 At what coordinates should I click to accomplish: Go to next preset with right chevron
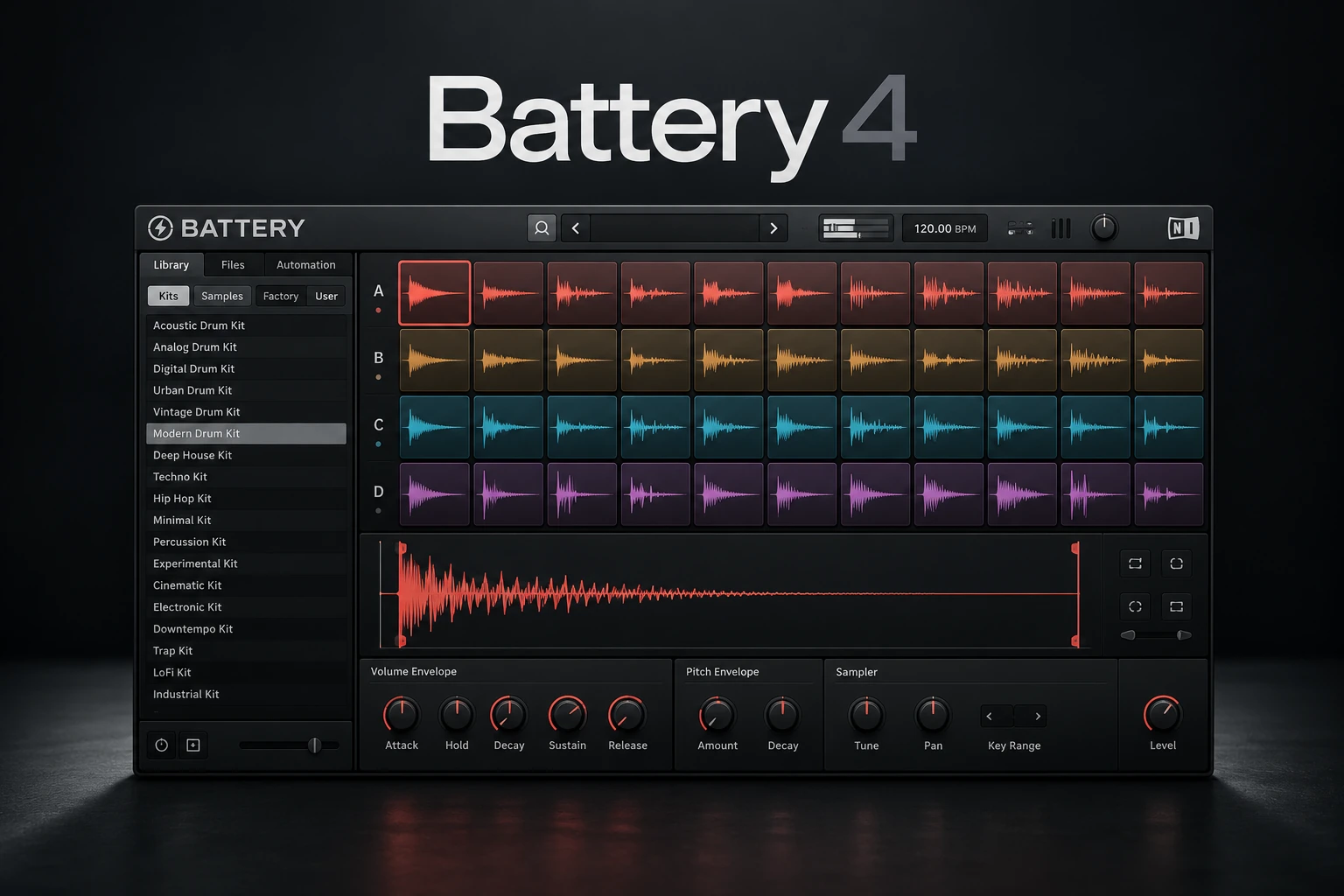773,228
